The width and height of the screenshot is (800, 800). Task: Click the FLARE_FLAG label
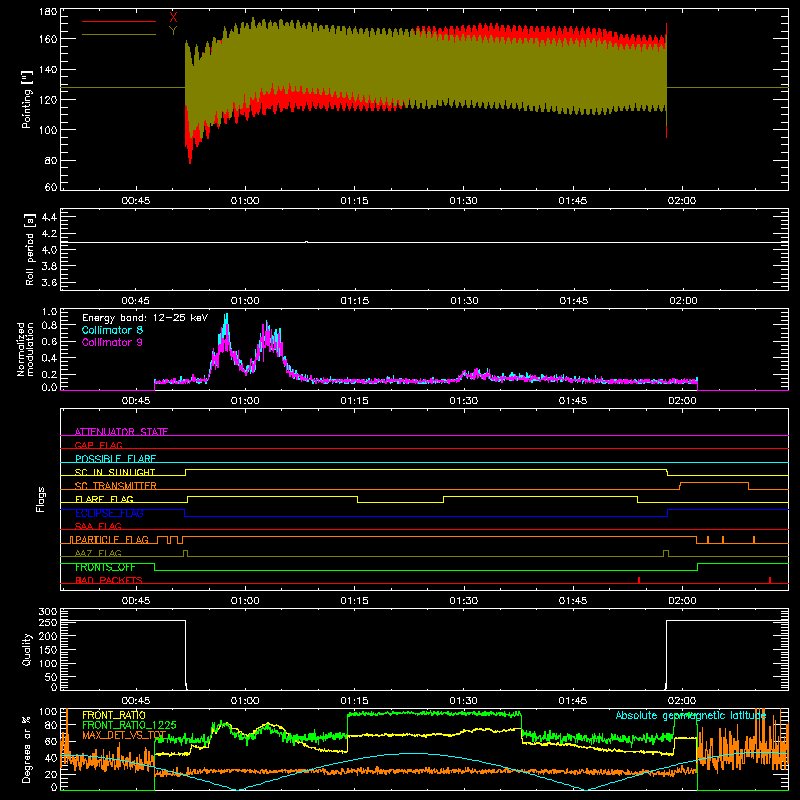coord(104,499)
